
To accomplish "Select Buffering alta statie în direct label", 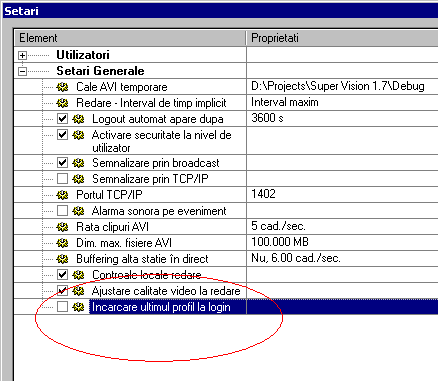I will click(x=142, y=259).
